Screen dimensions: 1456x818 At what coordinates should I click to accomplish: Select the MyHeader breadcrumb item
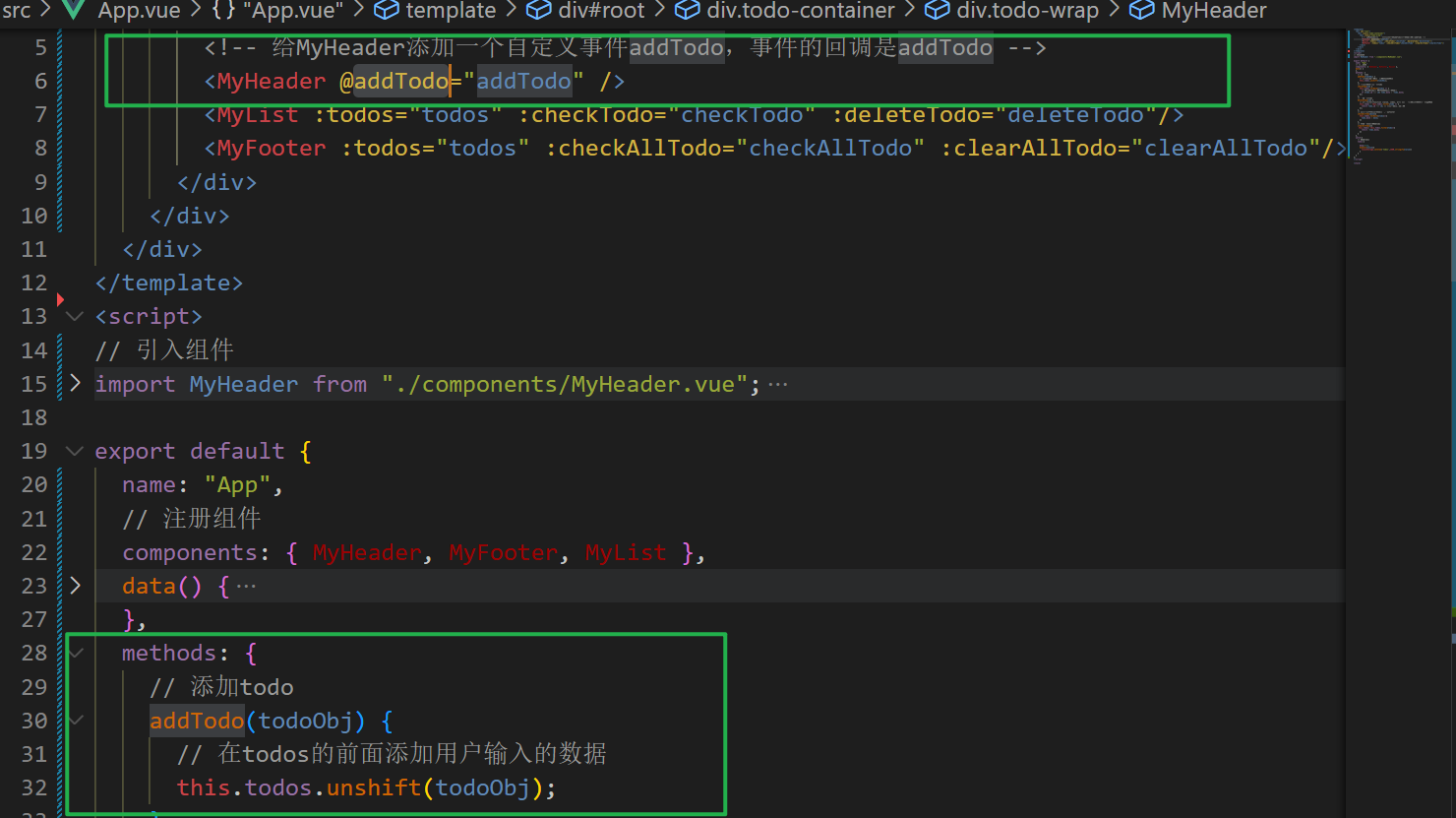point(1214,10)
